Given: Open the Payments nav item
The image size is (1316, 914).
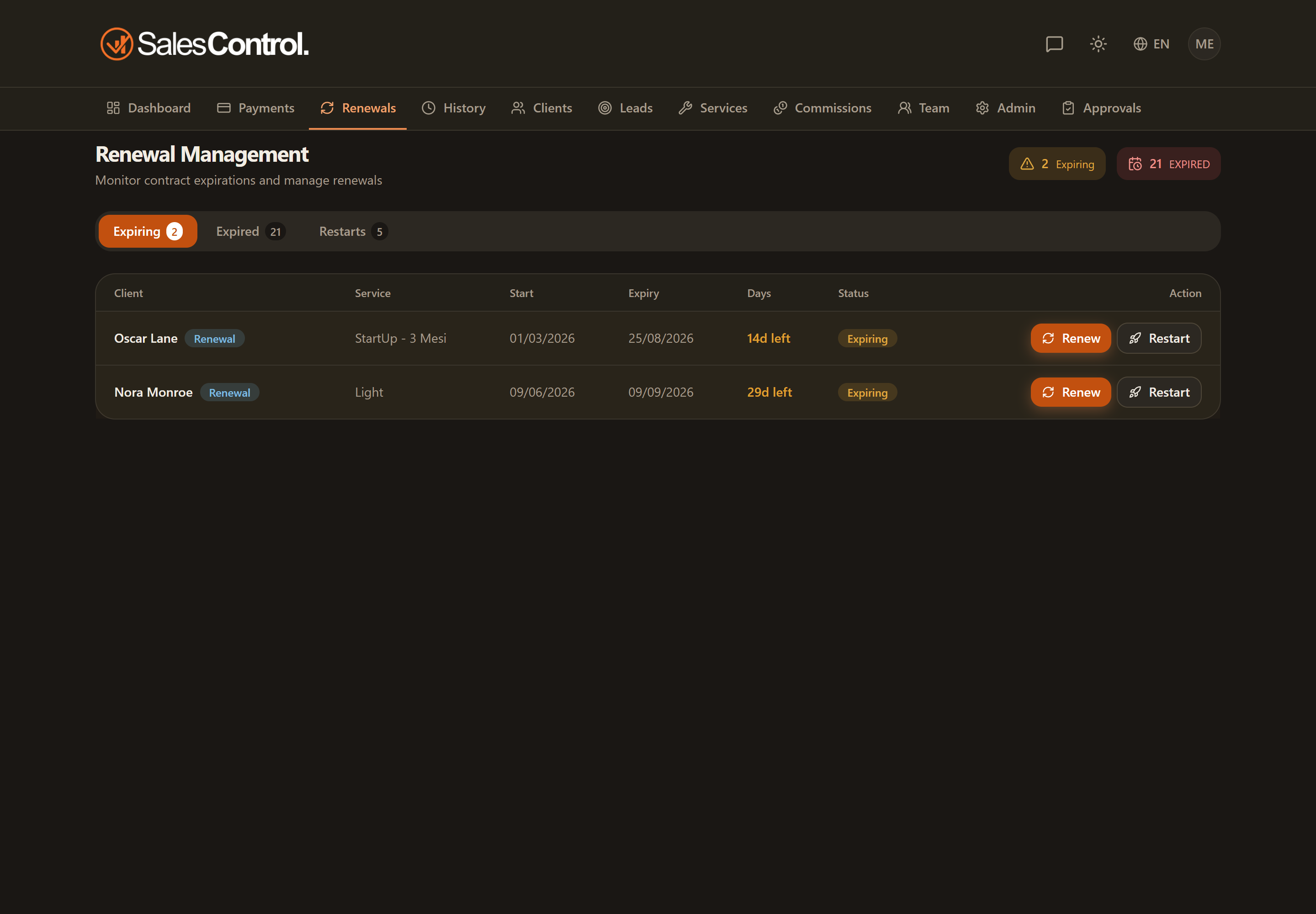Looking at the screenshot, I should click(x=255, y=108).
